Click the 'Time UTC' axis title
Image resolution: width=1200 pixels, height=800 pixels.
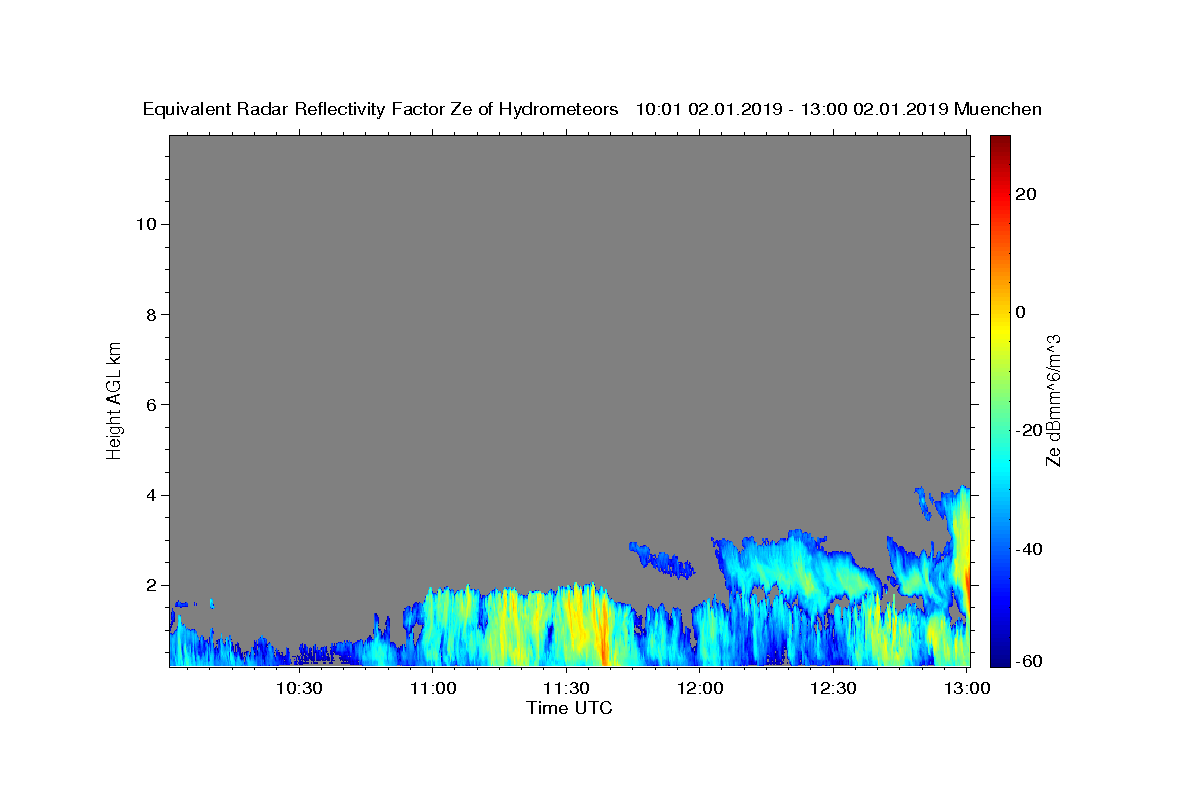point(569,708)
